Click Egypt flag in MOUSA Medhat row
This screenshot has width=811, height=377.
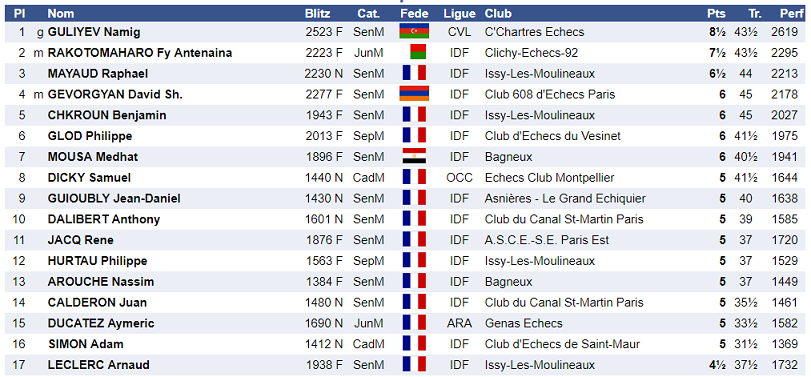click(414, 156)
